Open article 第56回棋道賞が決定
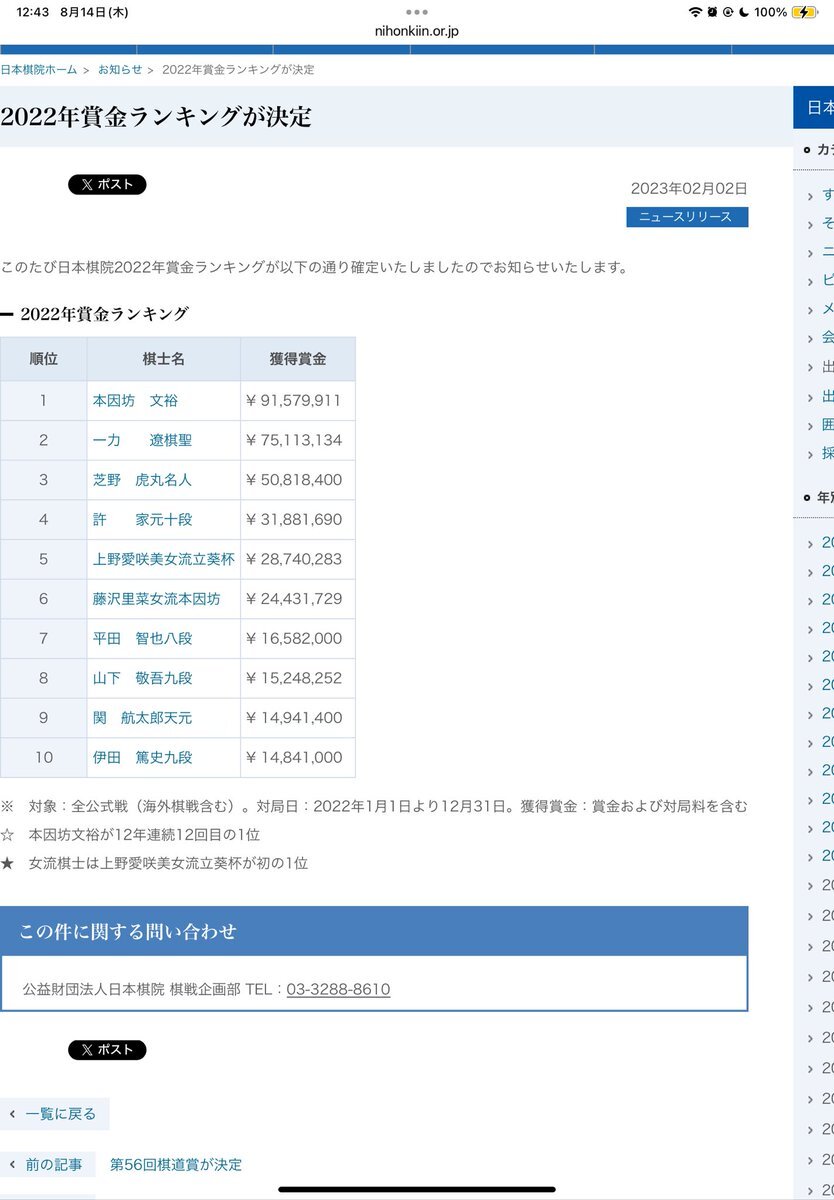834x1200 pixels. point(176,1165)
